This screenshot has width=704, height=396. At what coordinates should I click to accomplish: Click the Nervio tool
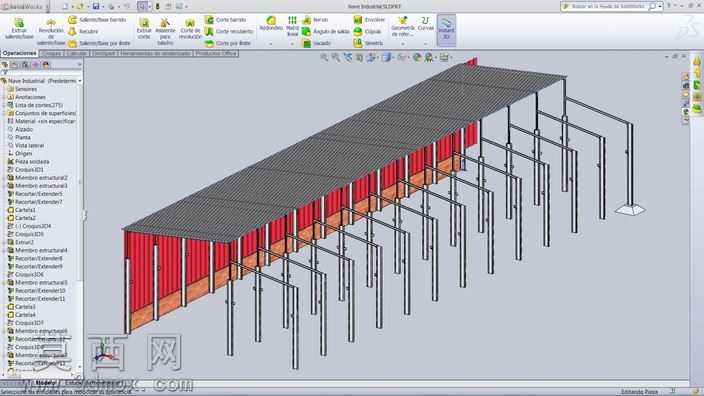click(x=315, y=20)
